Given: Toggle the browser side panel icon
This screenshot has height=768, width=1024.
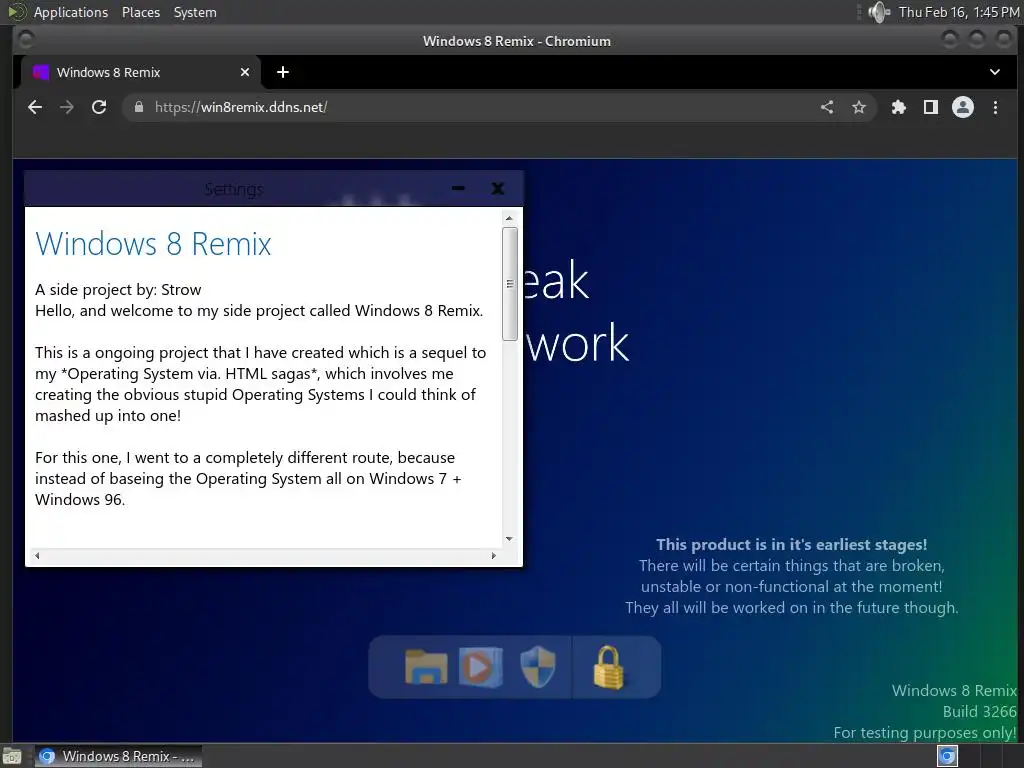Looking at the screenshot, I should coord(931,107).
